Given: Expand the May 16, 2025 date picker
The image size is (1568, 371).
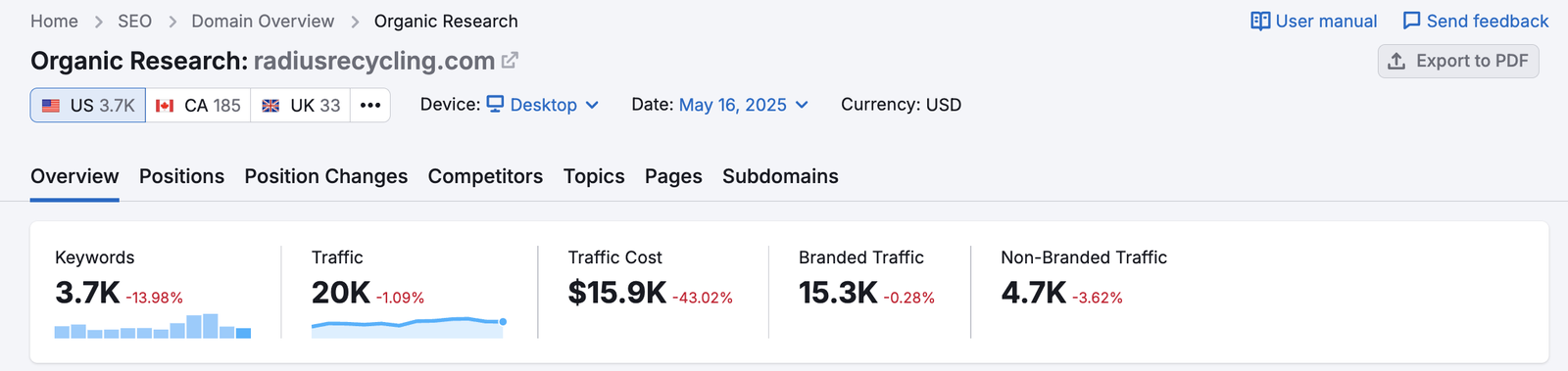Looking at the screenshot, I should point(744,105).
